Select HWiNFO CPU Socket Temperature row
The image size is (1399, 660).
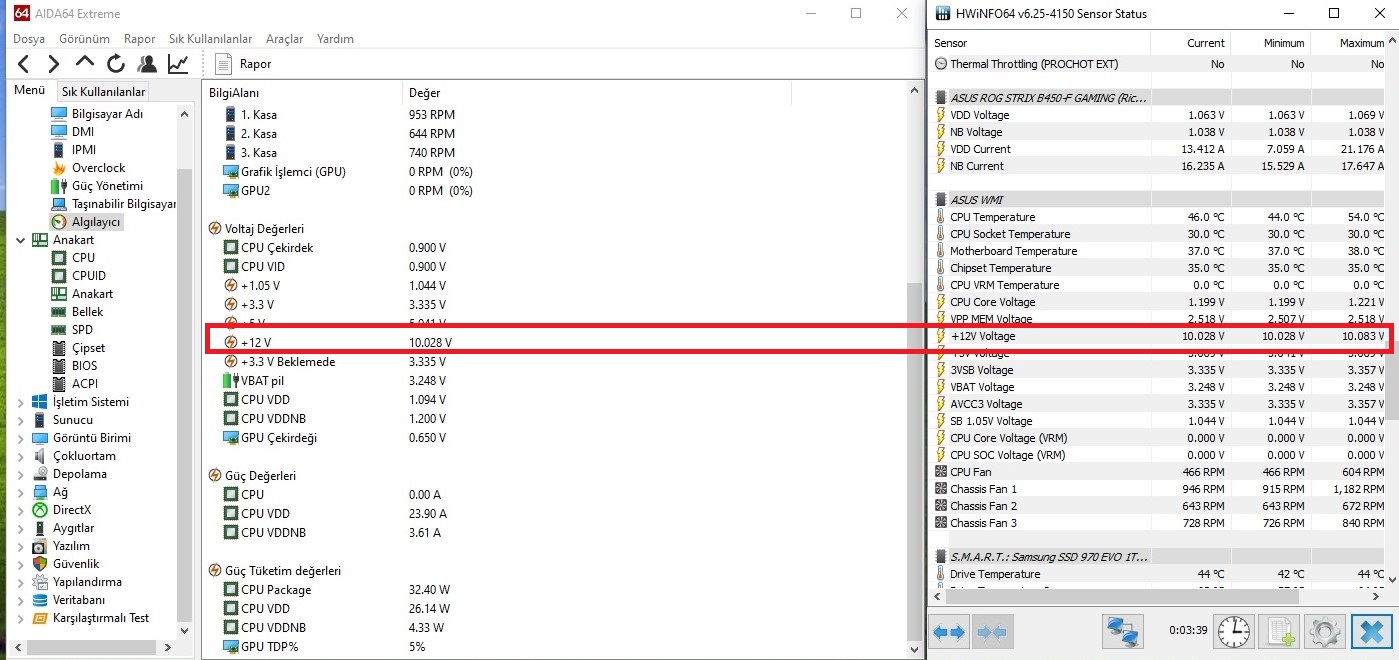click(x=1160, y=234)
